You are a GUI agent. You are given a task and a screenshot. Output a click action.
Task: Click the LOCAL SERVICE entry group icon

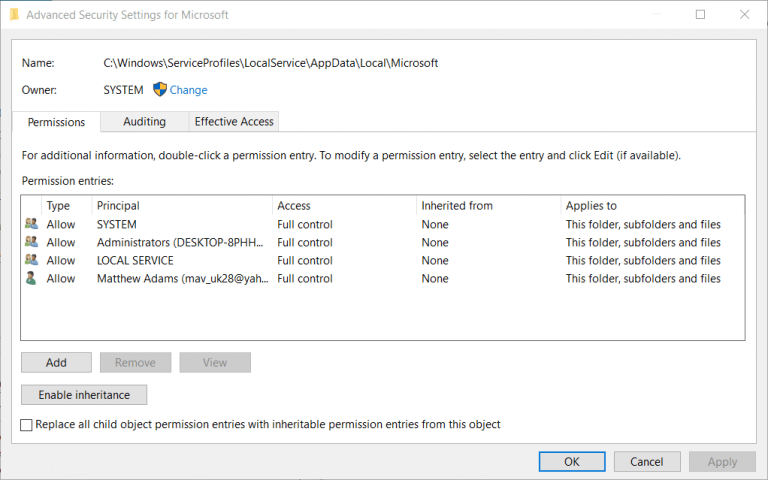click(x=31, y=260)
